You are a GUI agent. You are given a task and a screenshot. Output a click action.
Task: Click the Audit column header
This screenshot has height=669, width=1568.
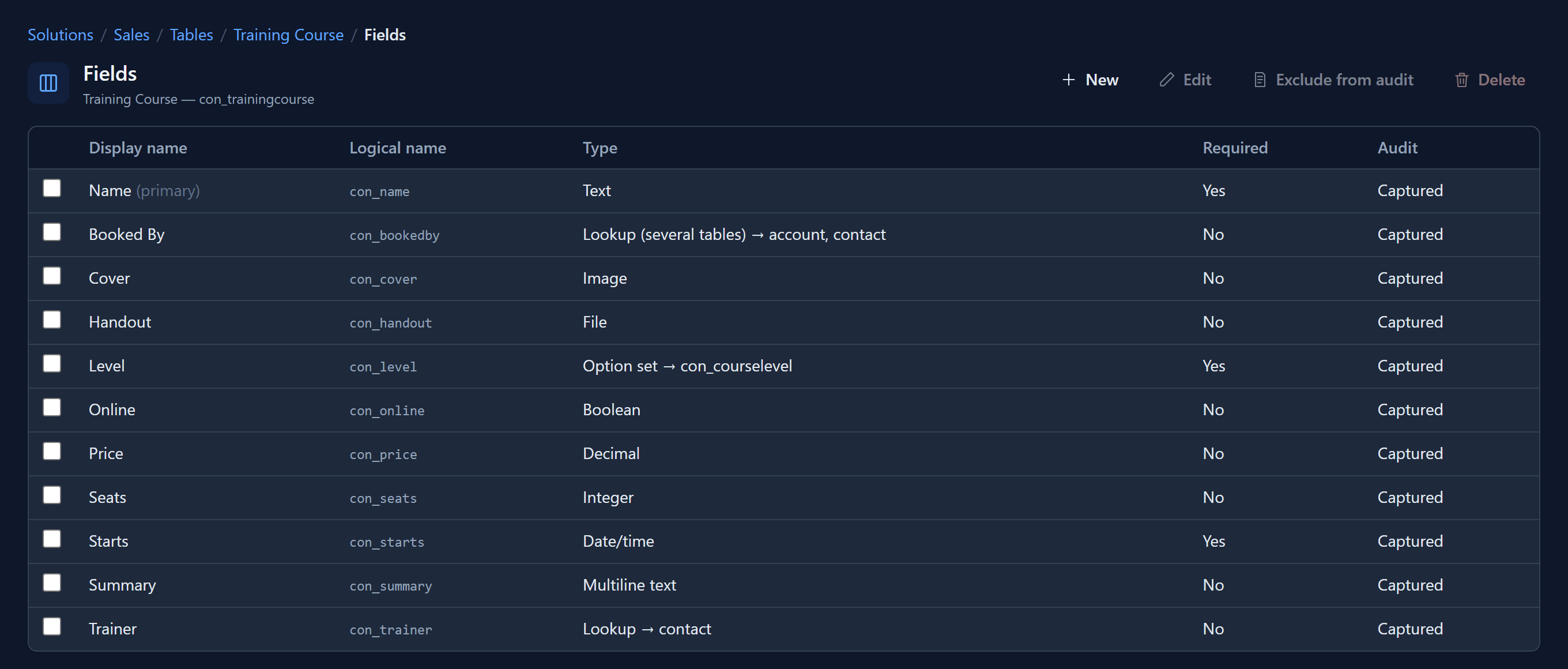[1397, 148]
